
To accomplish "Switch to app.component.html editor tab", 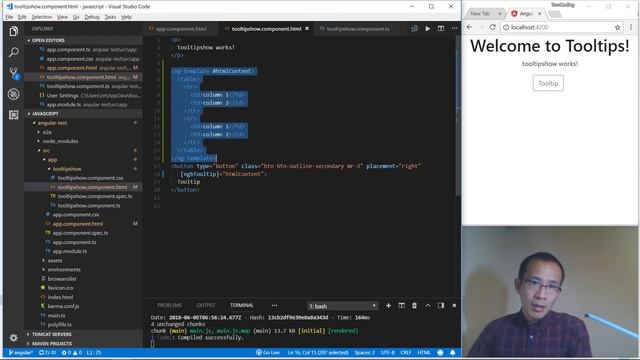I will pyautogui.click(x=180, y=29).
